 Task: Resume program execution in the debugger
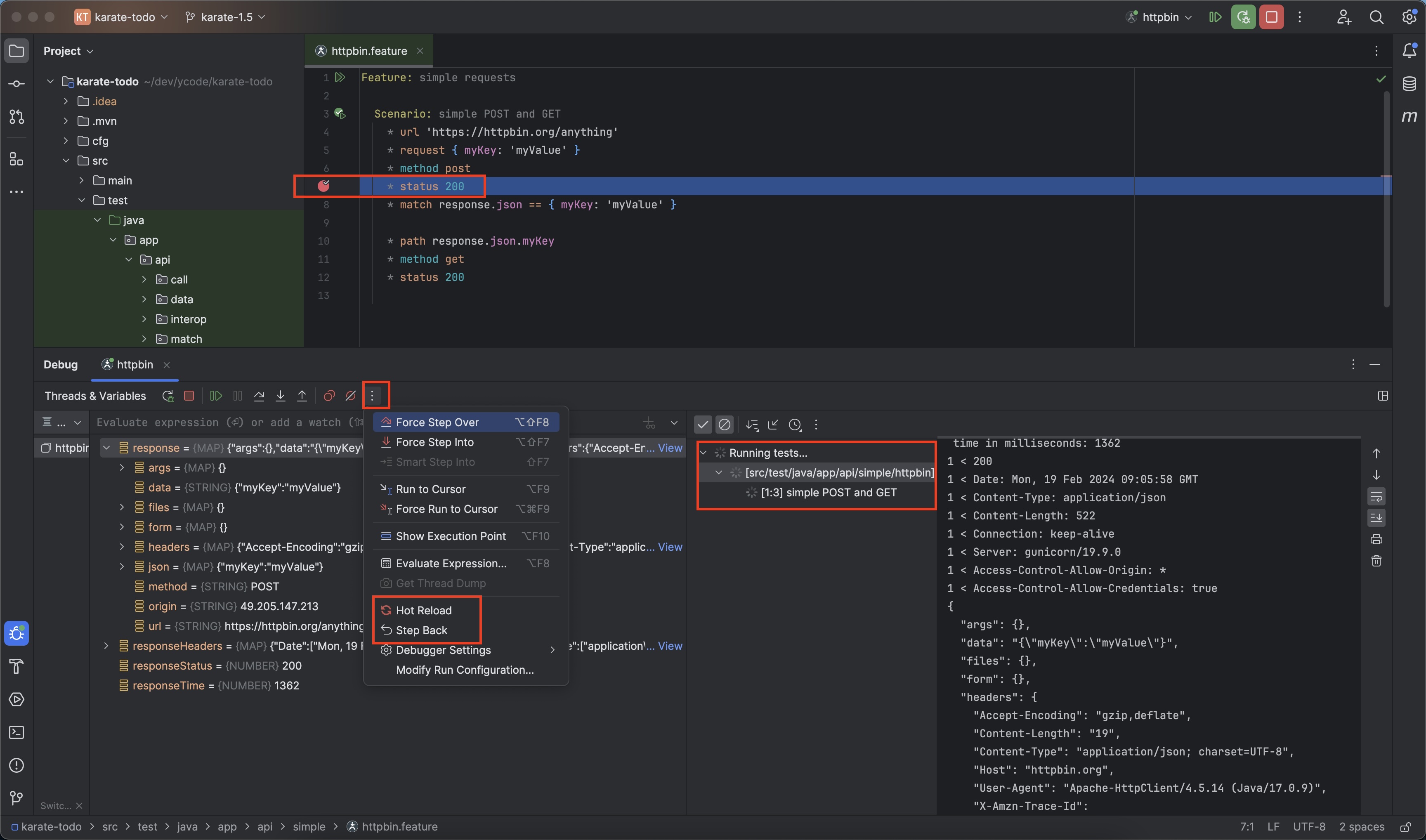(215, 396)
